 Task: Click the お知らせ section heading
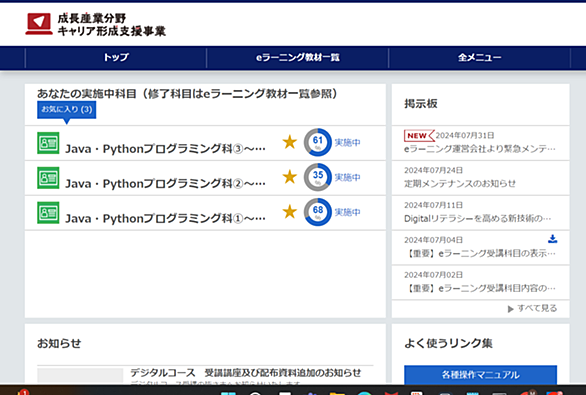(x=59, y=343)
